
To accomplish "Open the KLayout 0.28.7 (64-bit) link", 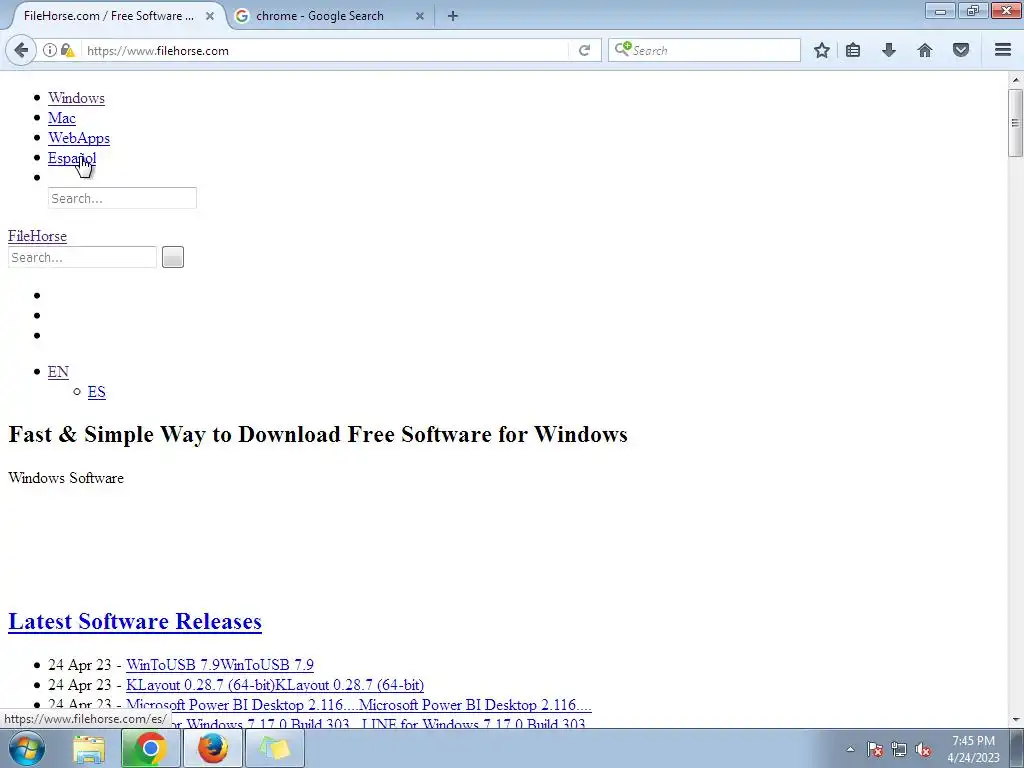I will tap(275, 685).
